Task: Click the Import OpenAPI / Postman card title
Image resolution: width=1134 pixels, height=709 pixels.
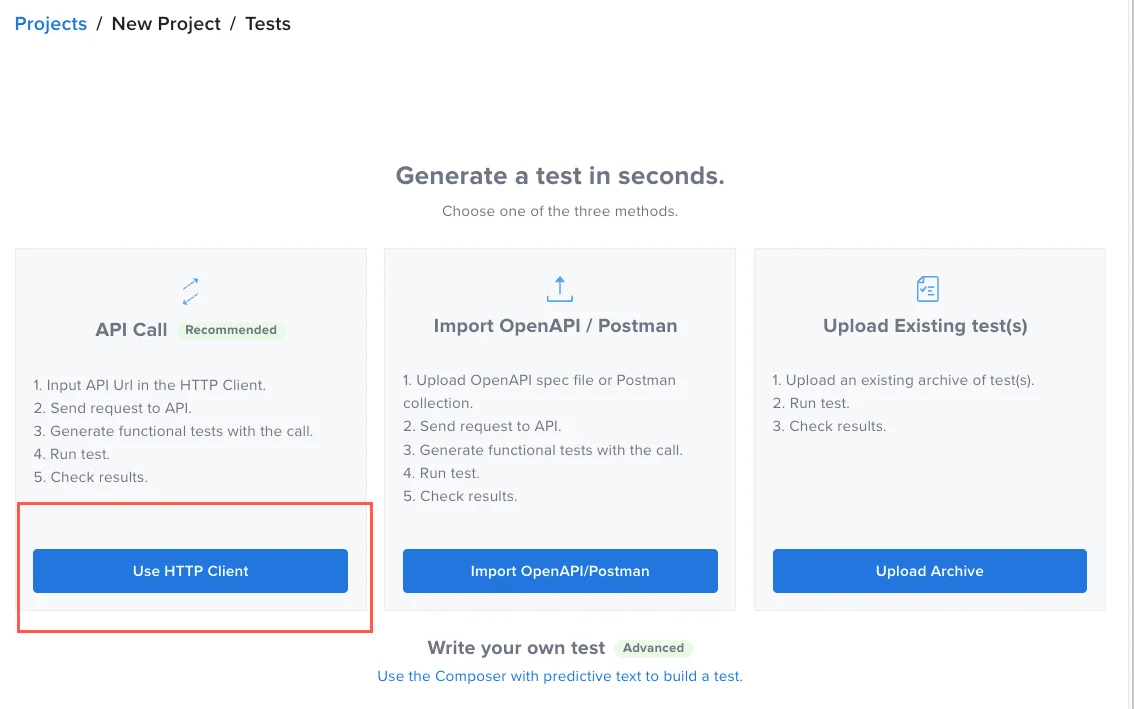Action: [x=555, y=326]
